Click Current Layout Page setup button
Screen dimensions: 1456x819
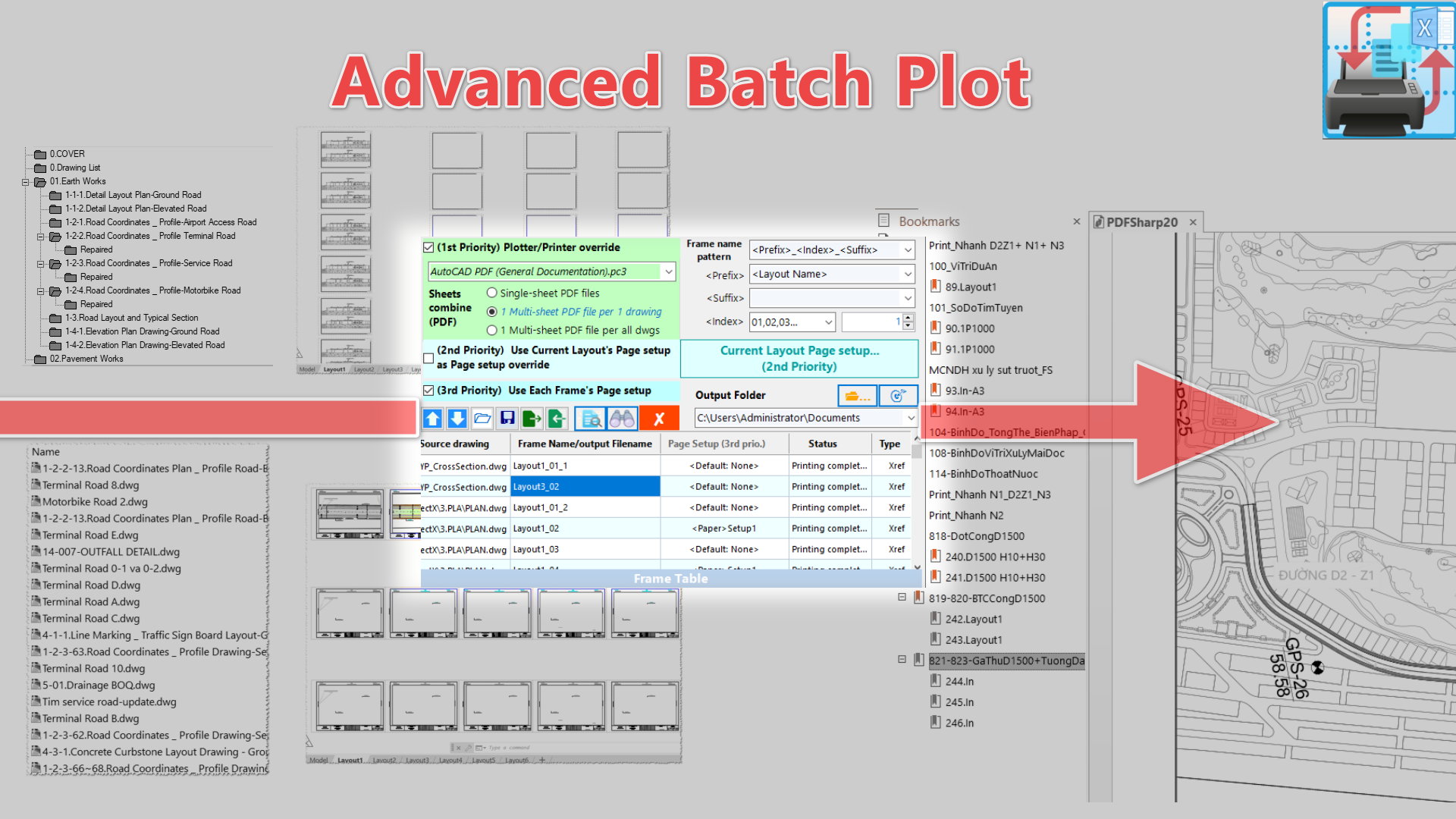click(799, 359)
